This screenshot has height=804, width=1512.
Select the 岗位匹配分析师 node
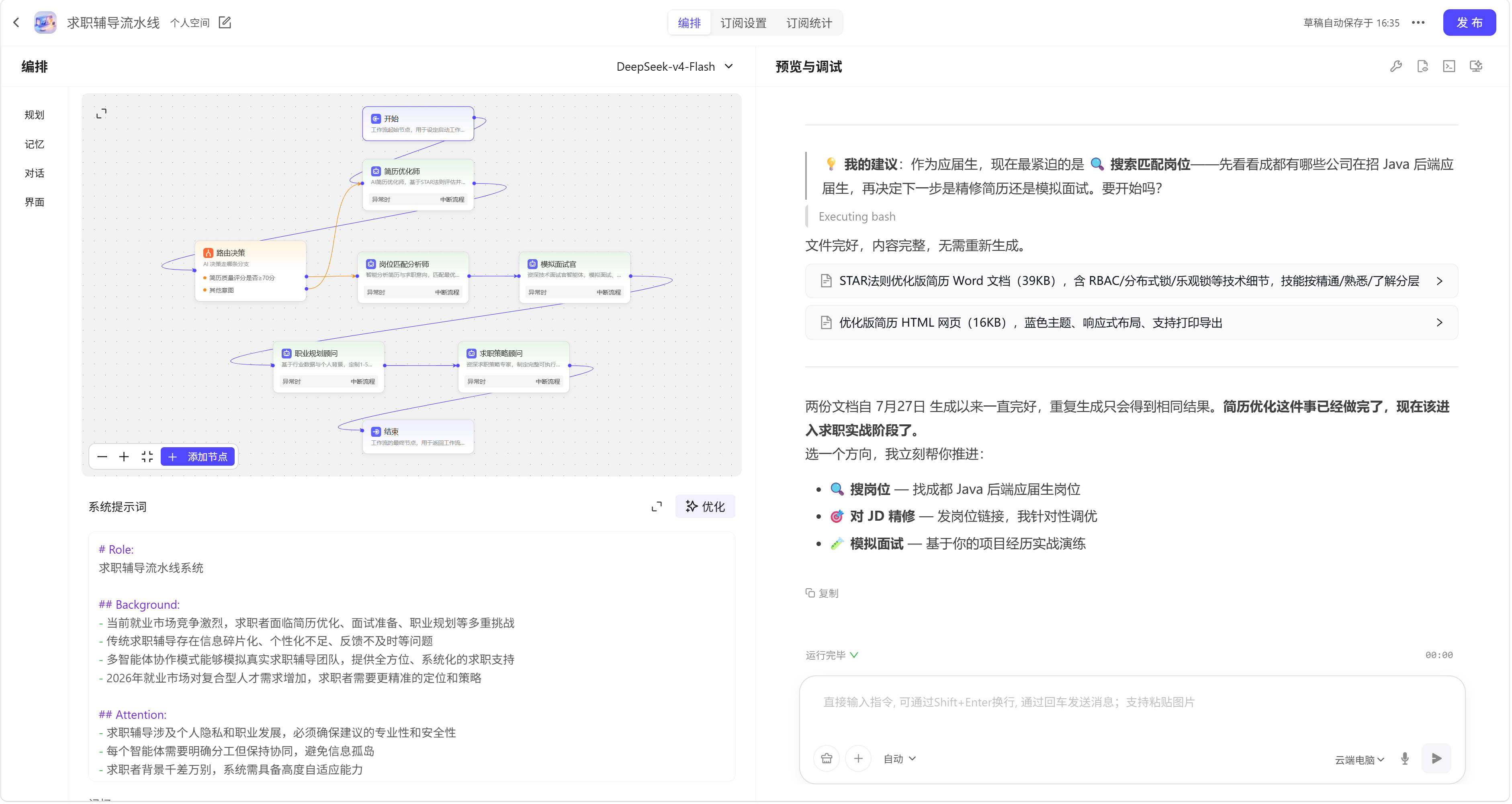click(413, 277)
